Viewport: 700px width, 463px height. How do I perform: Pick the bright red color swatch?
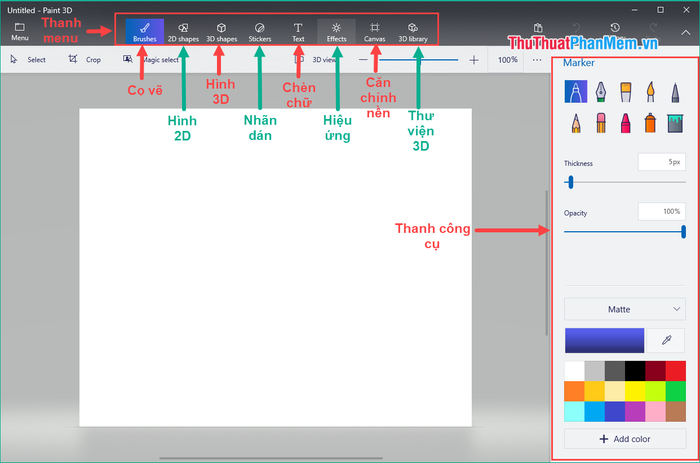676,371
